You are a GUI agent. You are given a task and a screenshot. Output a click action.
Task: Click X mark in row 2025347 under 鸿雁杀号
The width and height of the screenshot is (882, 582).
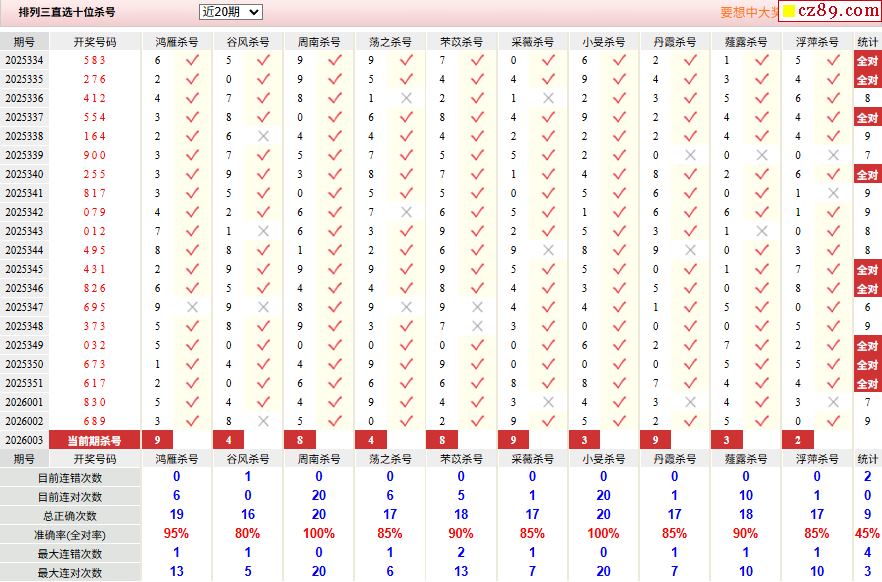[192, 307]
